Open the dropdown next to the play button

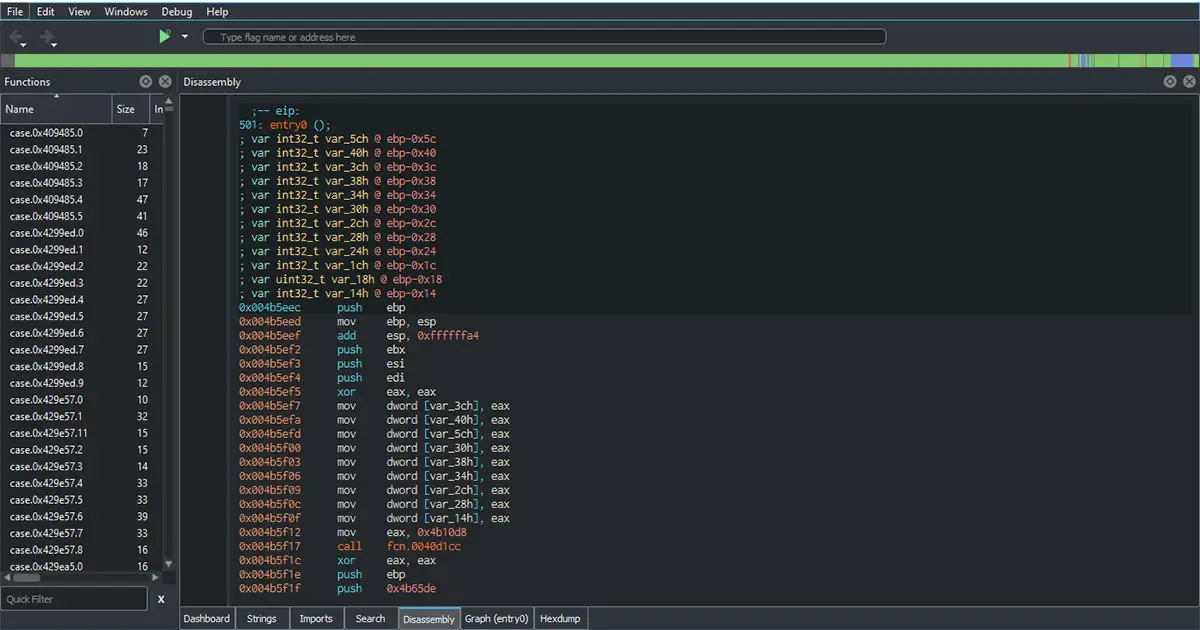tap(184, 37)
